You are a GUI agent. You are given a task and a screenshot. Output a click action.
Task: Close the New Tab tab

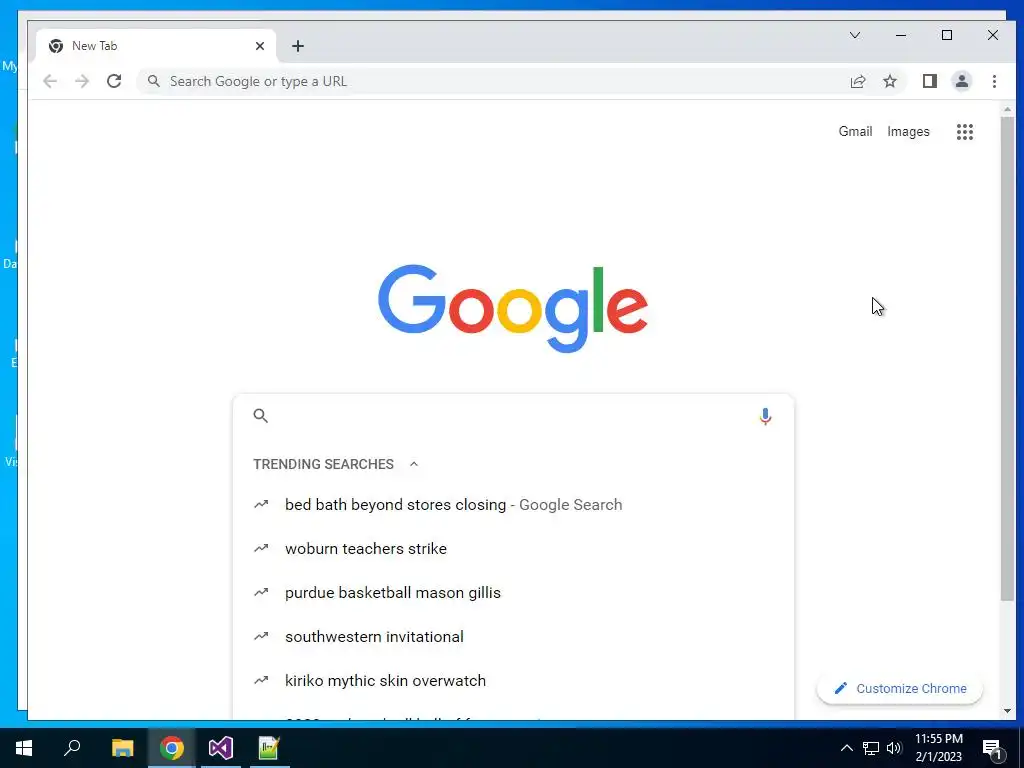click(260, 46)
